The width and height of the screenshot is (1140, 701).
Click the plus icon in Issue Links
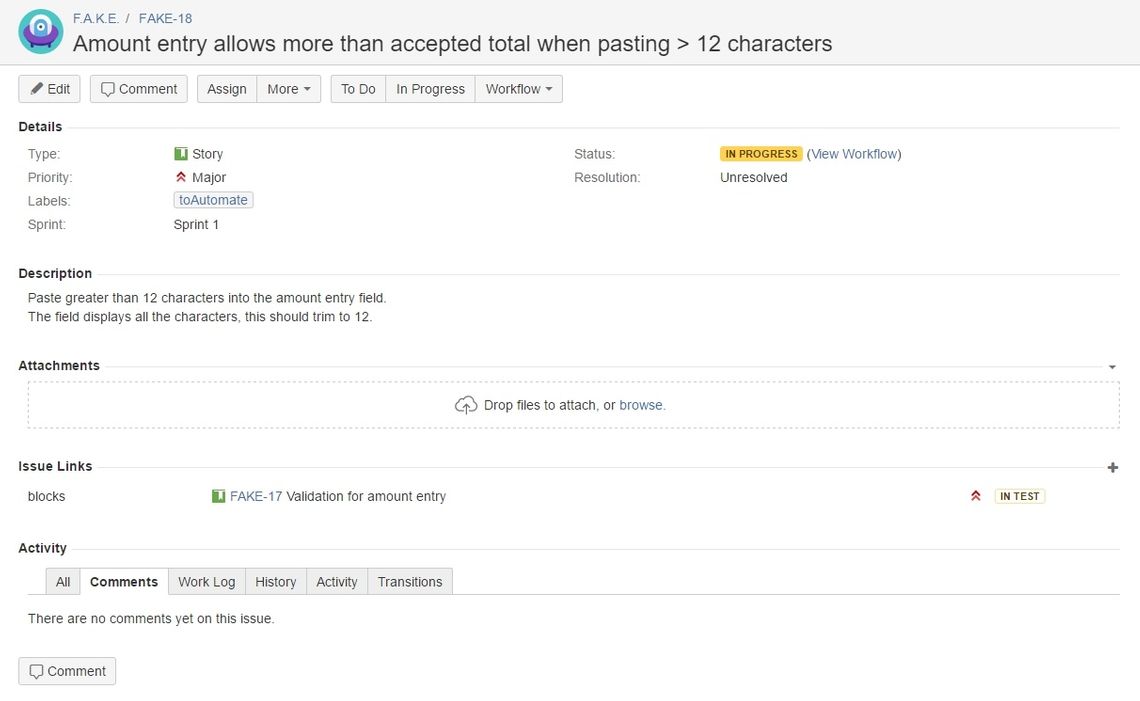1112,468
